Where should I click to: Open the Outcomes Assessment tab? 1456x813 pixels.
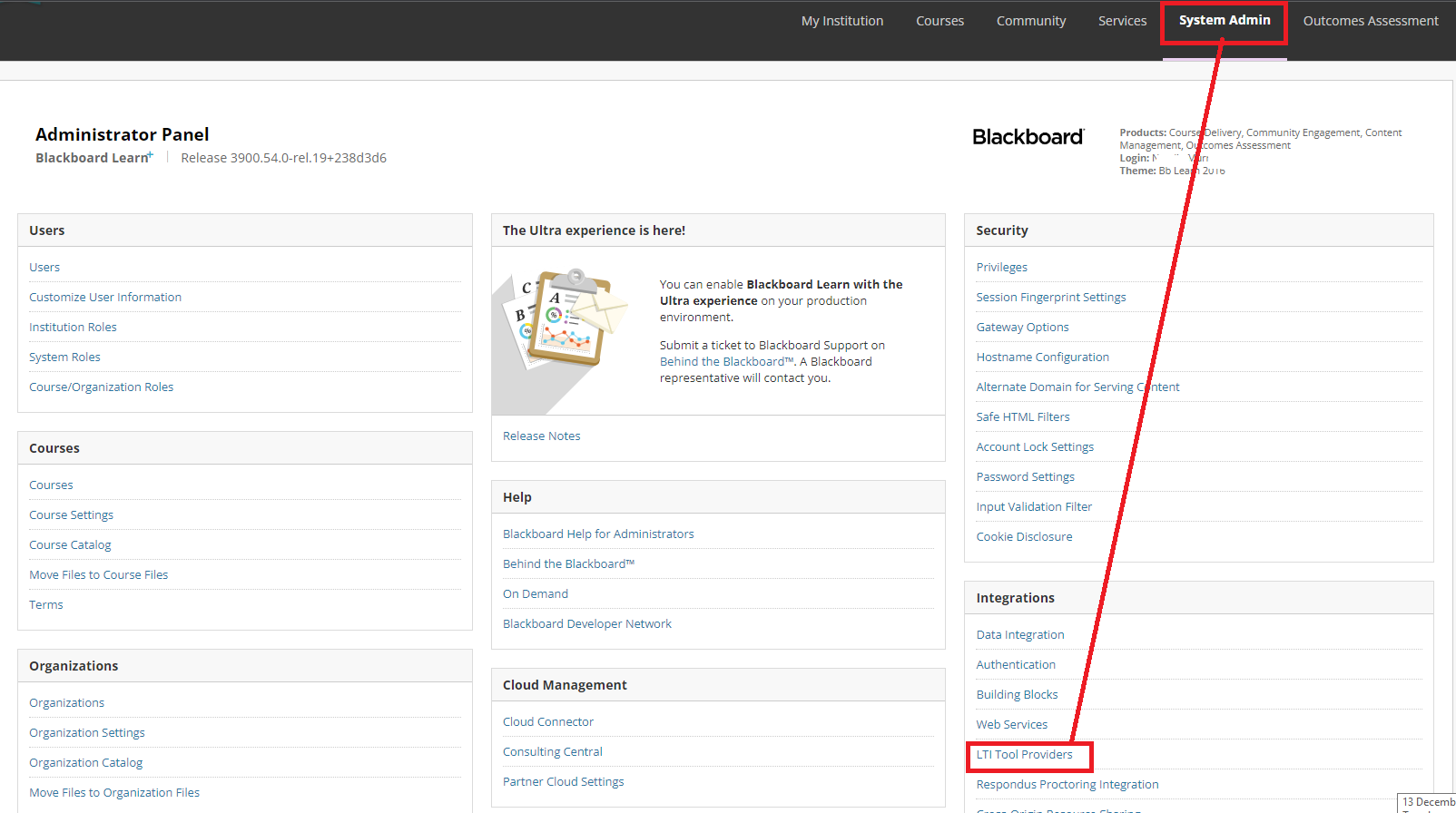tap(1371, 21)
